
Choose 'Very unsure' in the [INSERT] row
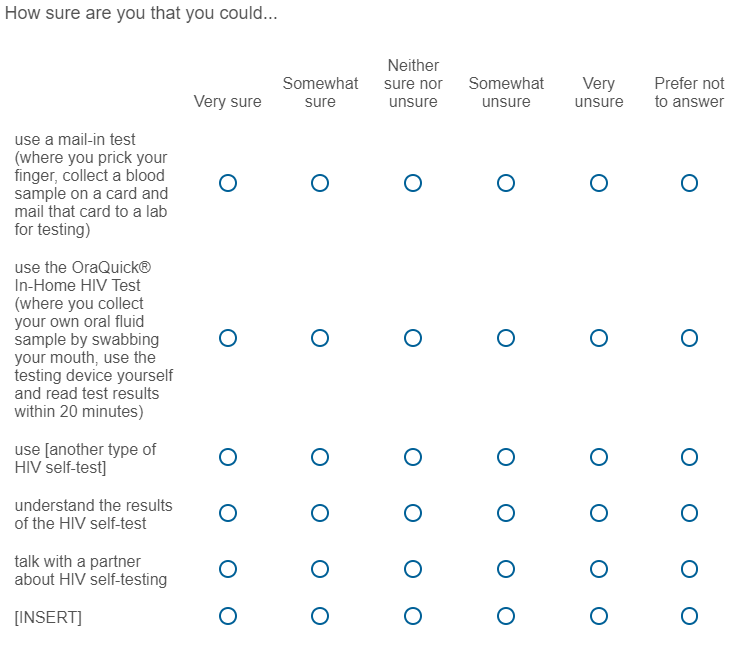(x=599, y=616)
